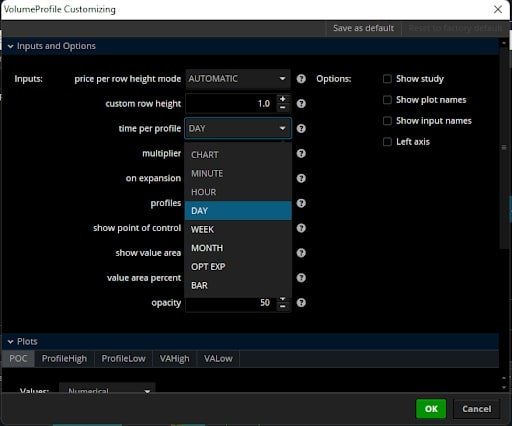
Task: Close the time per profile dropdown
Action: point(238,128)
